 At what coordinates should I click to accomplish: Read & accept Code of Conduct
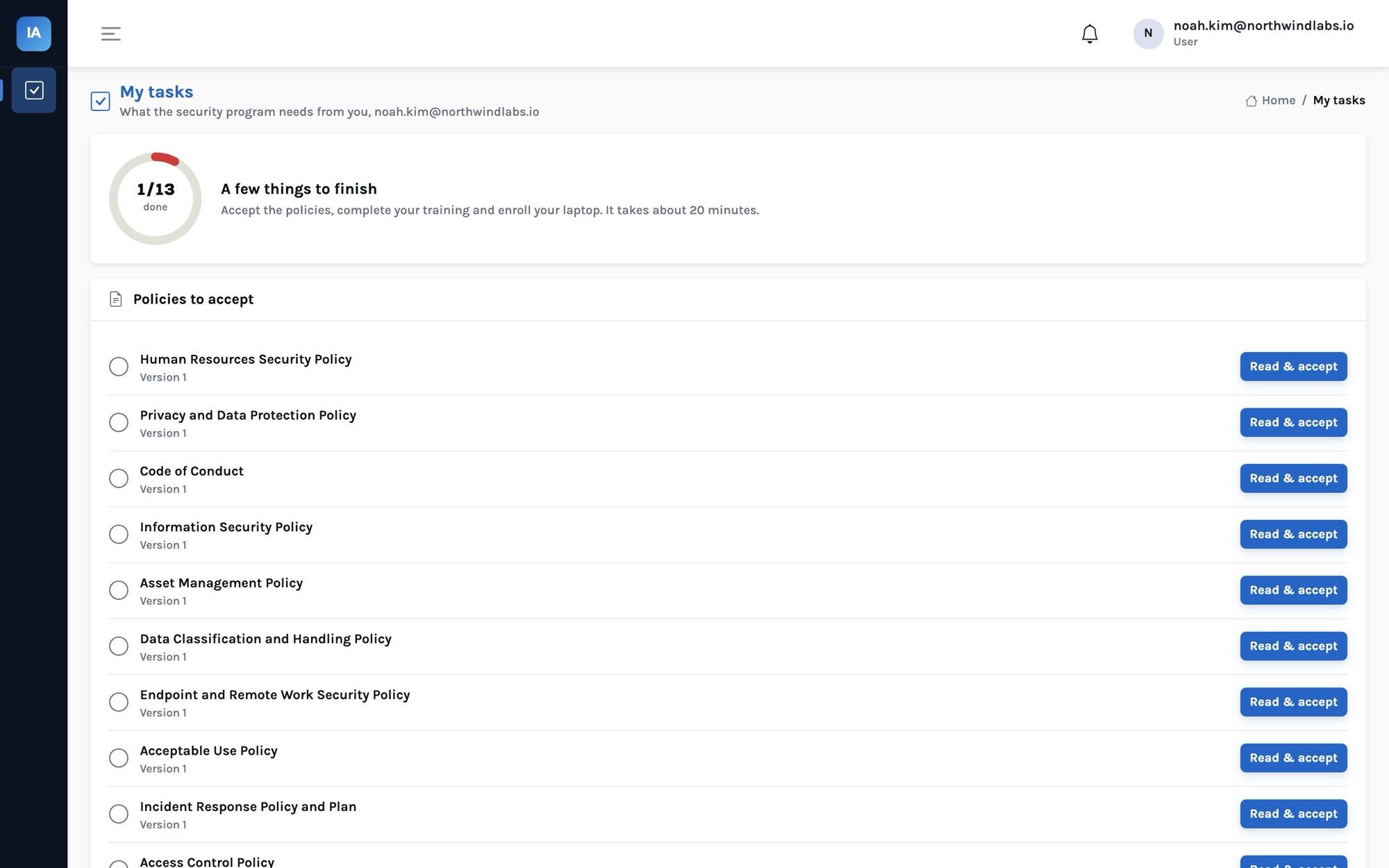pyautogui.click(x=1293, y=478)
